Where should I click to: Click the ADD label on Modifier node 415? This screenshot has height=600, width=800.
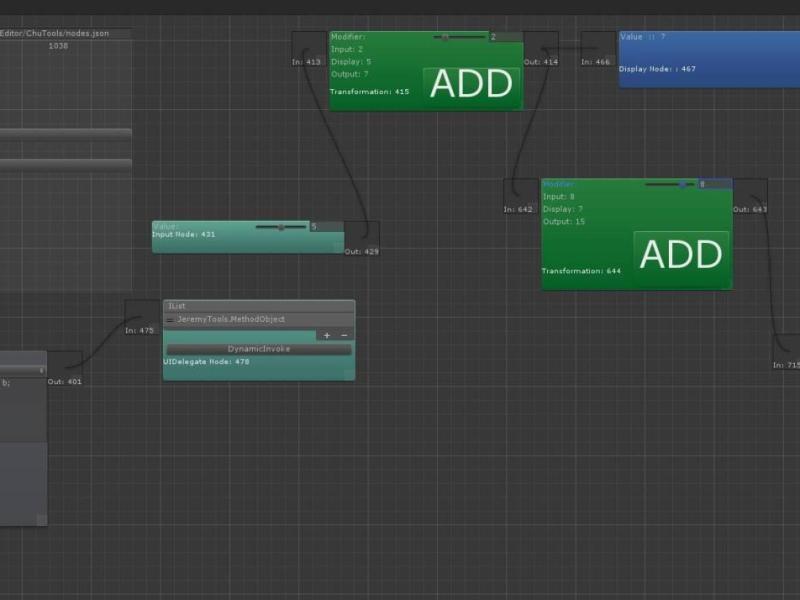pos(470,85)
